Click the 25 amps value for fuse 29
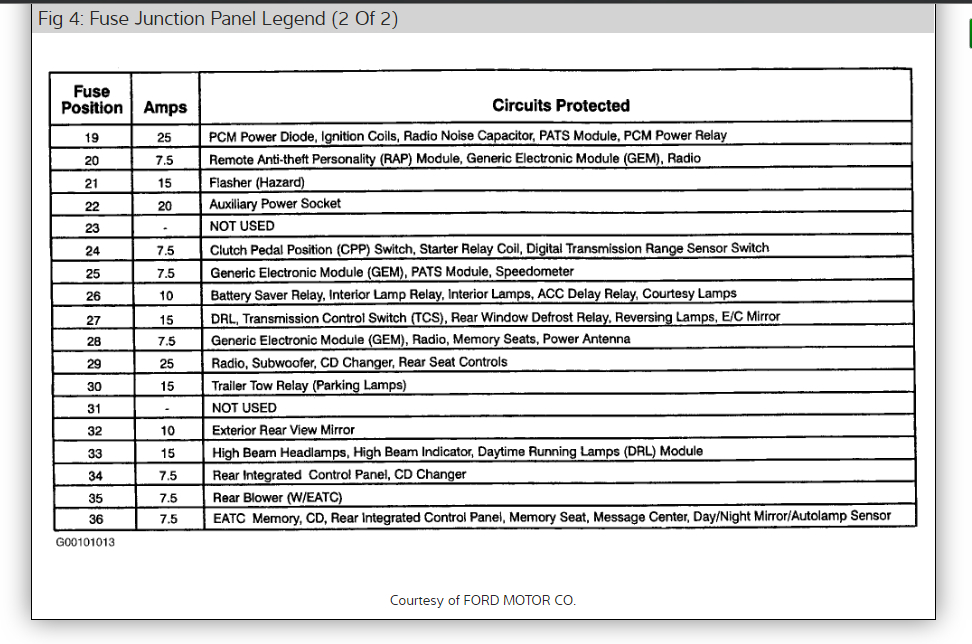The width and height of the screenshot is (972, 644). click(167, 363)
